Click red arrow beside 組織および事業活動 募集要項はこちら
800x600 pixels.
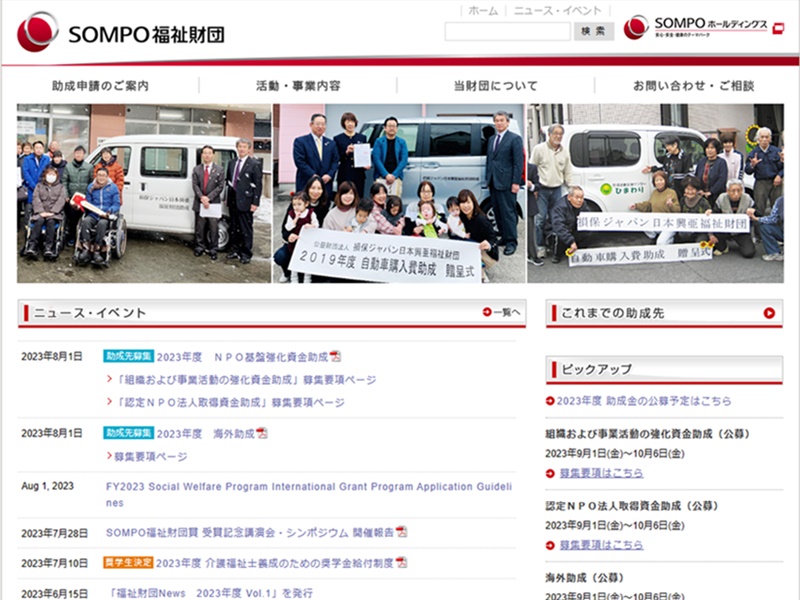point(550,473)
